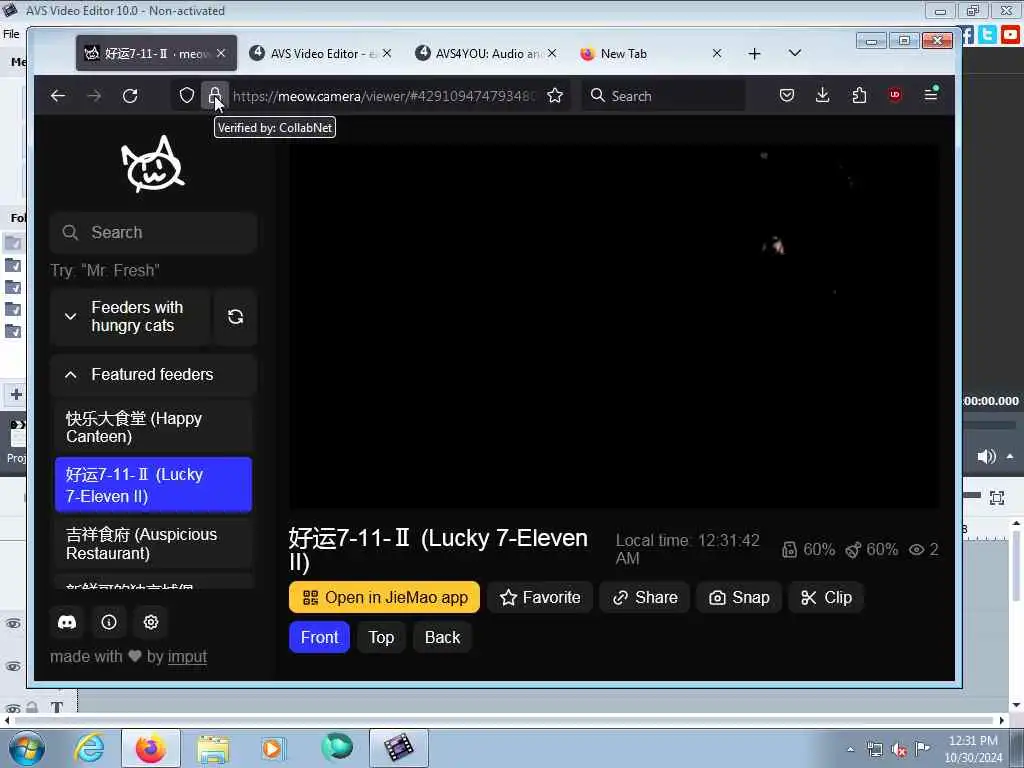Show hidden tray icons arrow
1024x768 pixels.
[x=850, y=750]
